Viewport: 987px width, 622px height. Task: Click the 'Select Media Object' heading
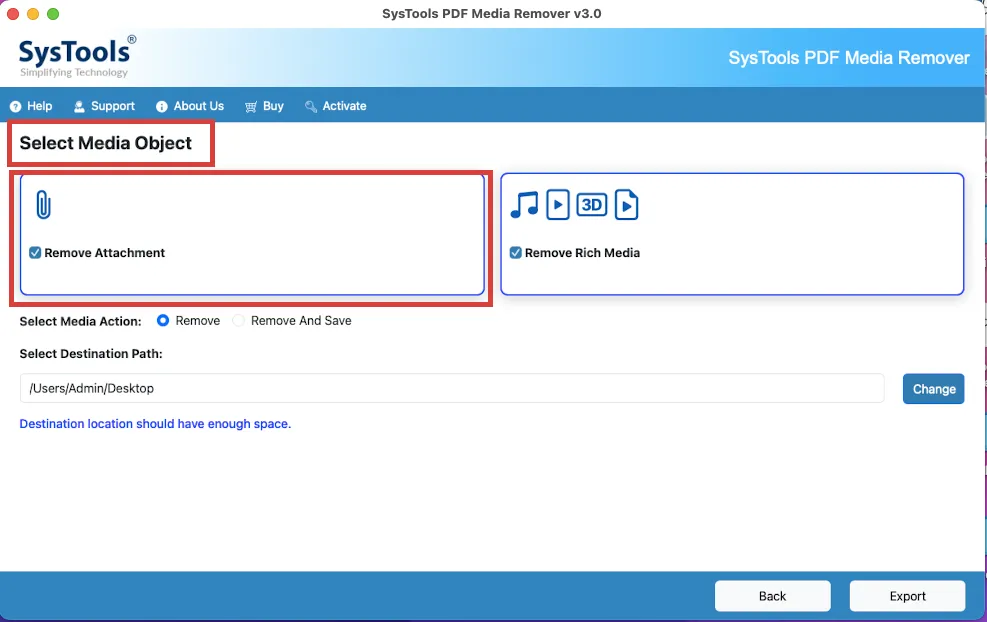(x=106, y=143)
